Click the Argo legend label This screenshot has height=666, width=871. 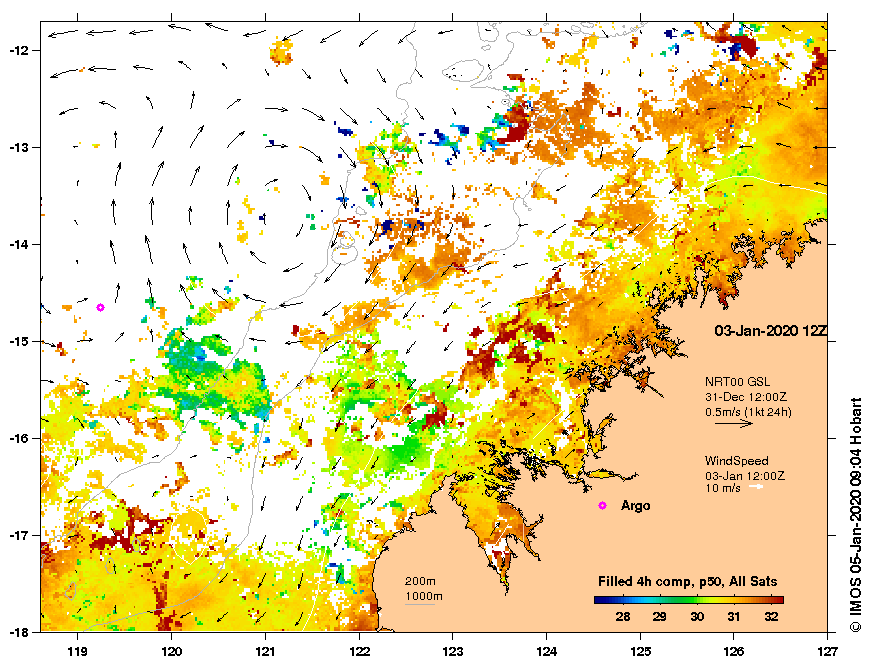635,506
